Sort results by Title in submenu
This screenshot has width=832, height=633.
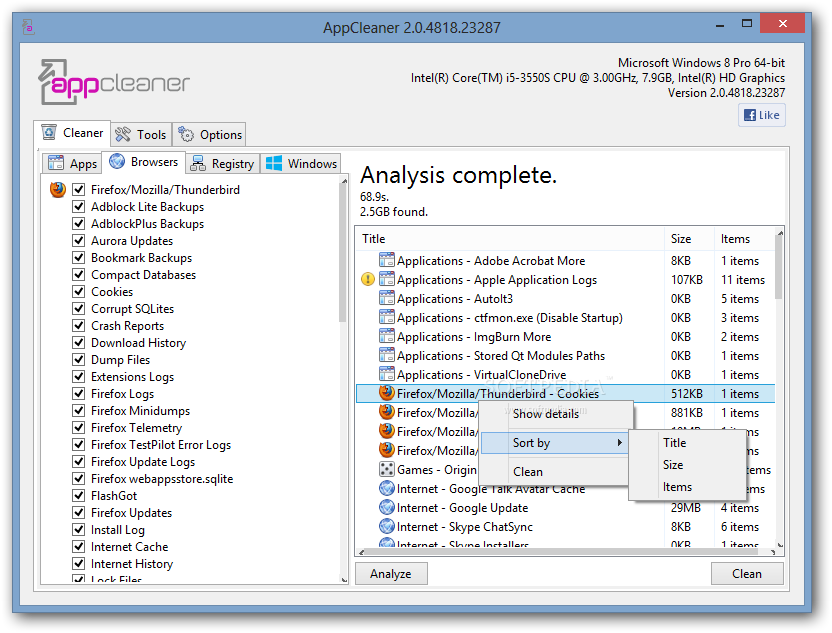coord(674,443)
